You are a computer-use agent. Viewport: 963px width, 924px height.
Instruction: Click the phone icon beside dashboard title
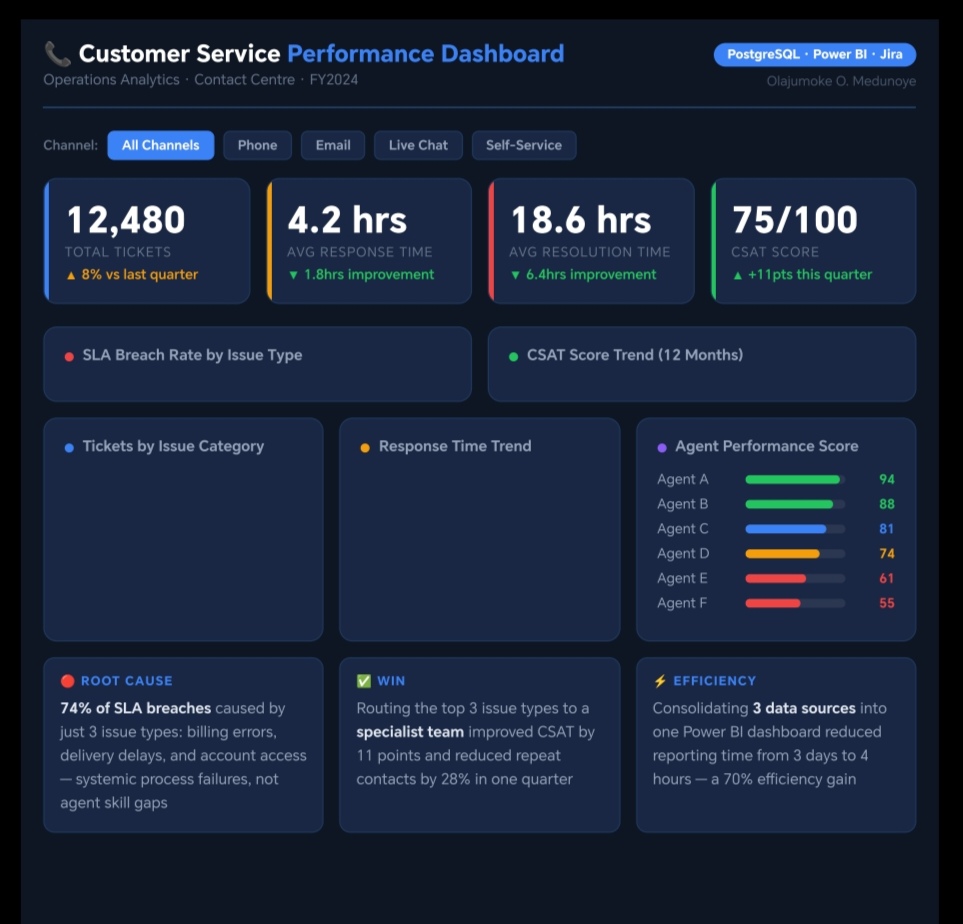coord(57,54)
